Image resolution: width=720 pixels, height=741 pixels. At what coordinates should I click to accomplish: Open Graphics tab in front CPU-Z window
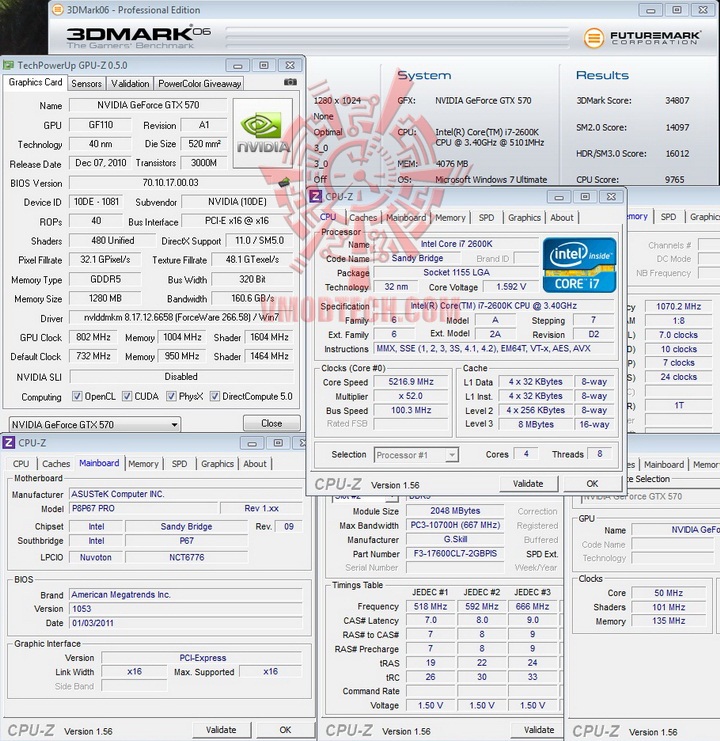coord(524,217)
